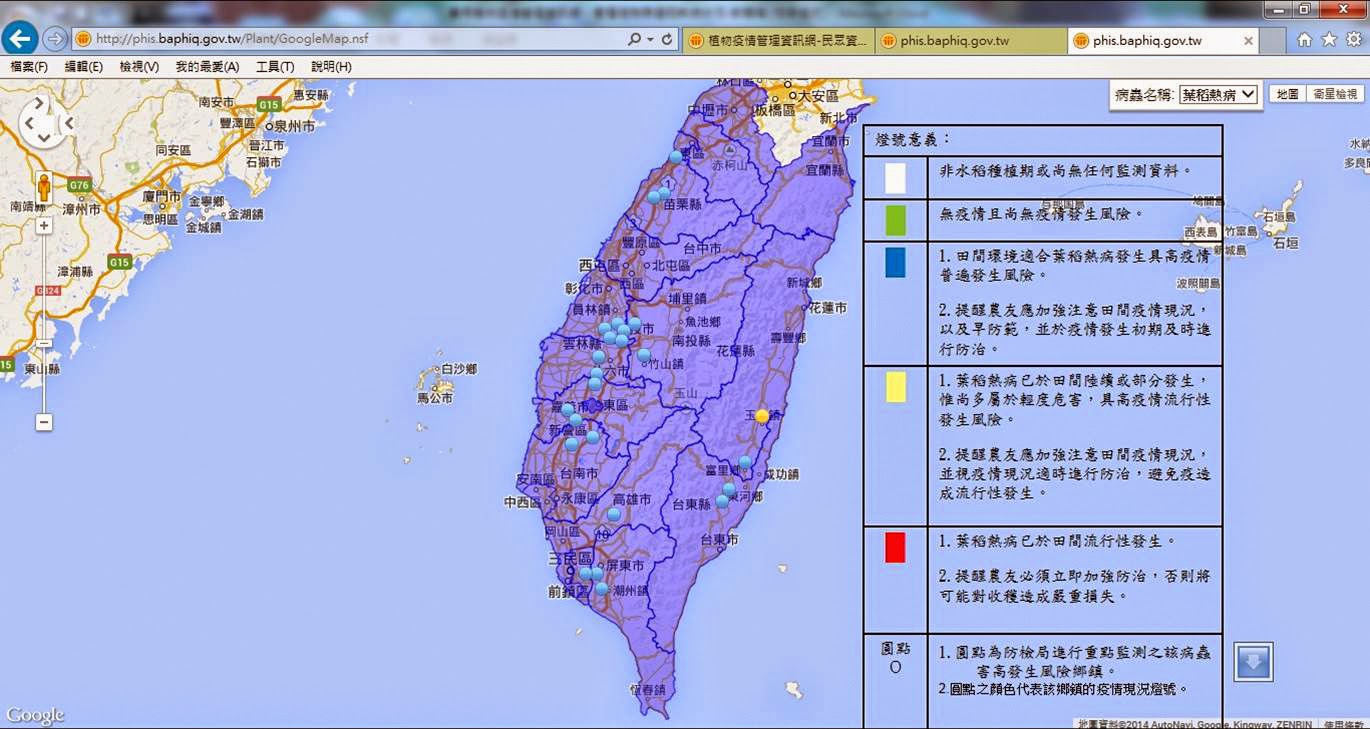Zoom out with the map minus button
The image size is (1370, 729).
(44, 422)
